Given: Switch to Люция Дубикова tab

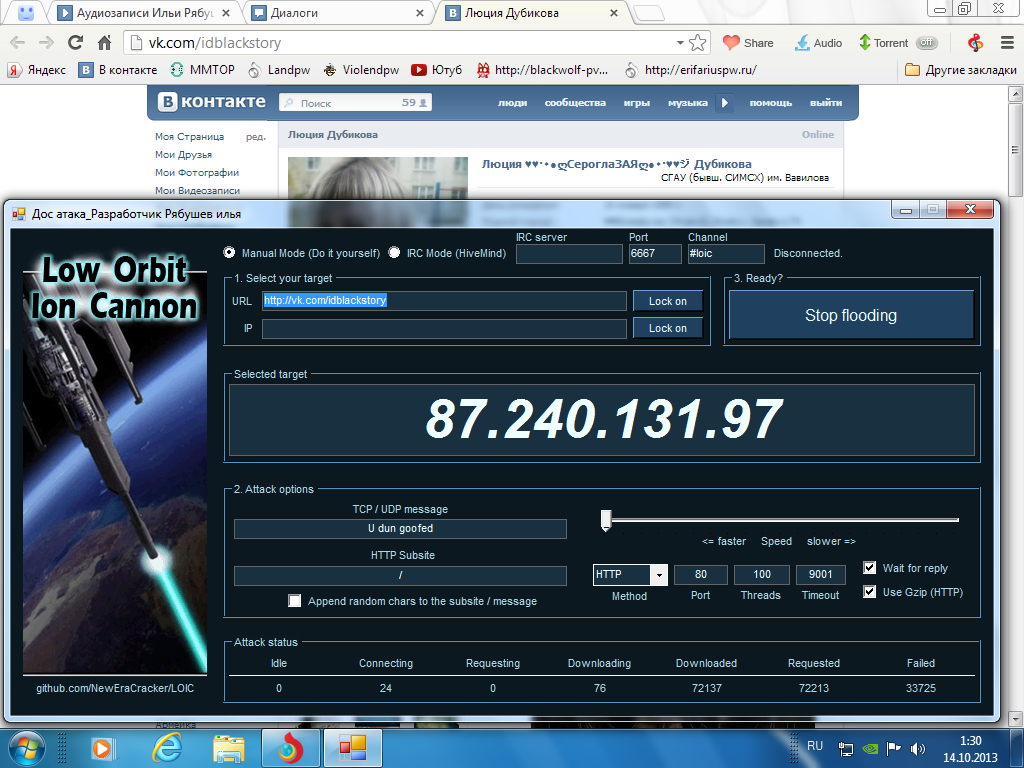Looking at the screenshot, I should (532, 13).
